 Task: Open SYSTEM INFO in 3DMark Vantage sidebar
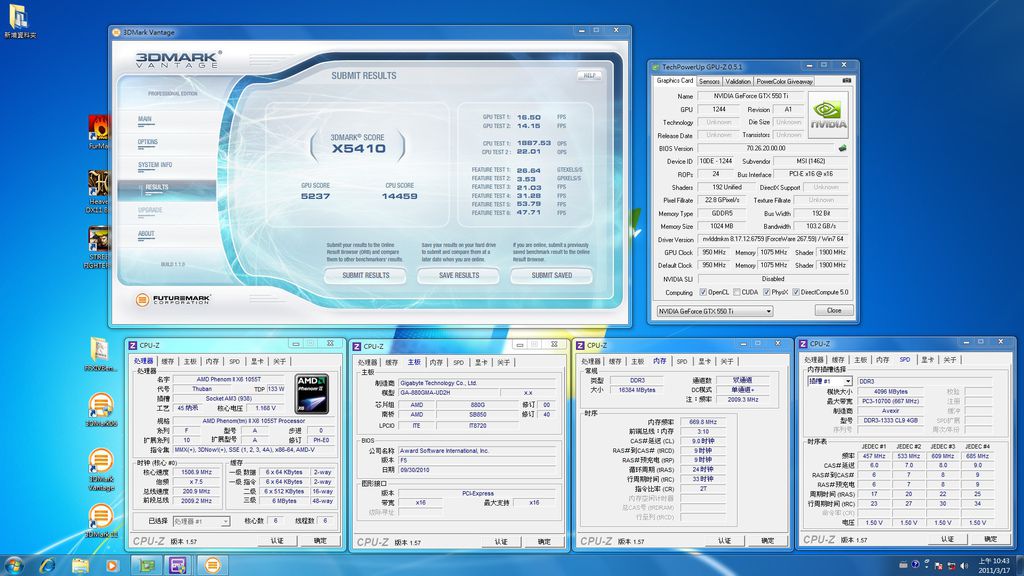[x=155, y=165]
